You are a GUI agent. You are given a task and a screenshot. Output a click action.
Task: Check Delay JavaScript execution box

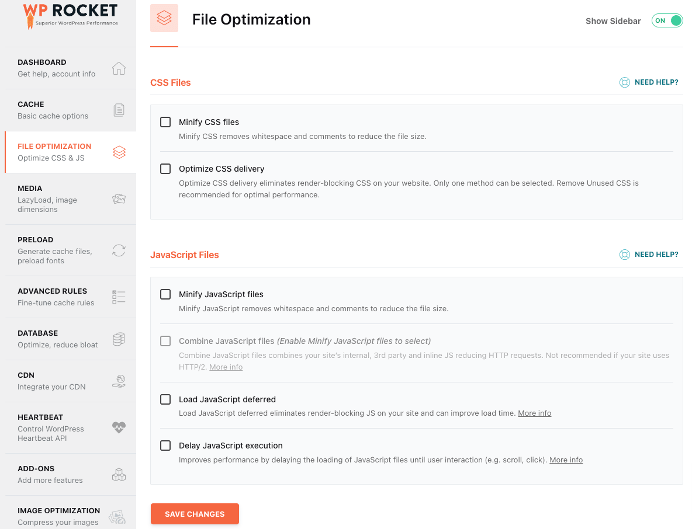[x=166, y=446]
